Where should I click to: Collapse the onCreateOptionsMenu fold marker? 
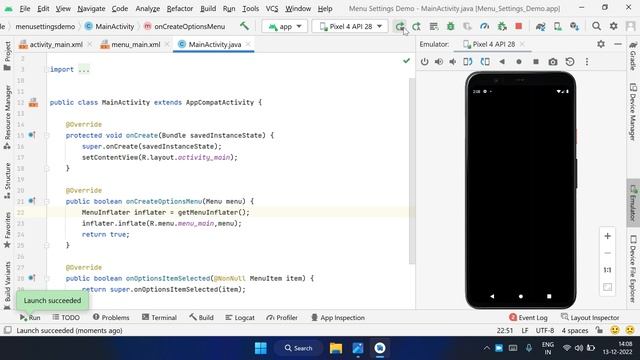(47, 202)
